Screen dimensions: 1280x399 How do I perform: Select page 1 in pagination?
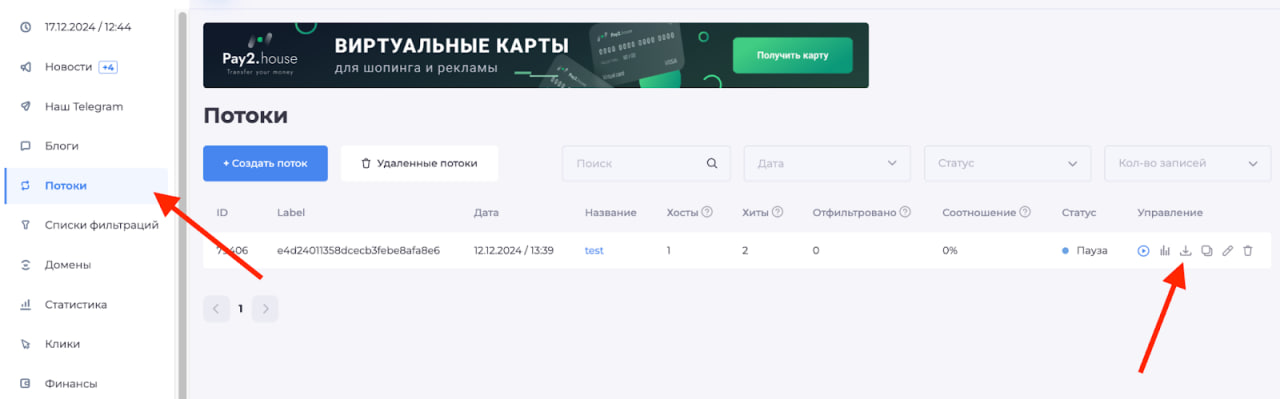click(x=241, y=309)
